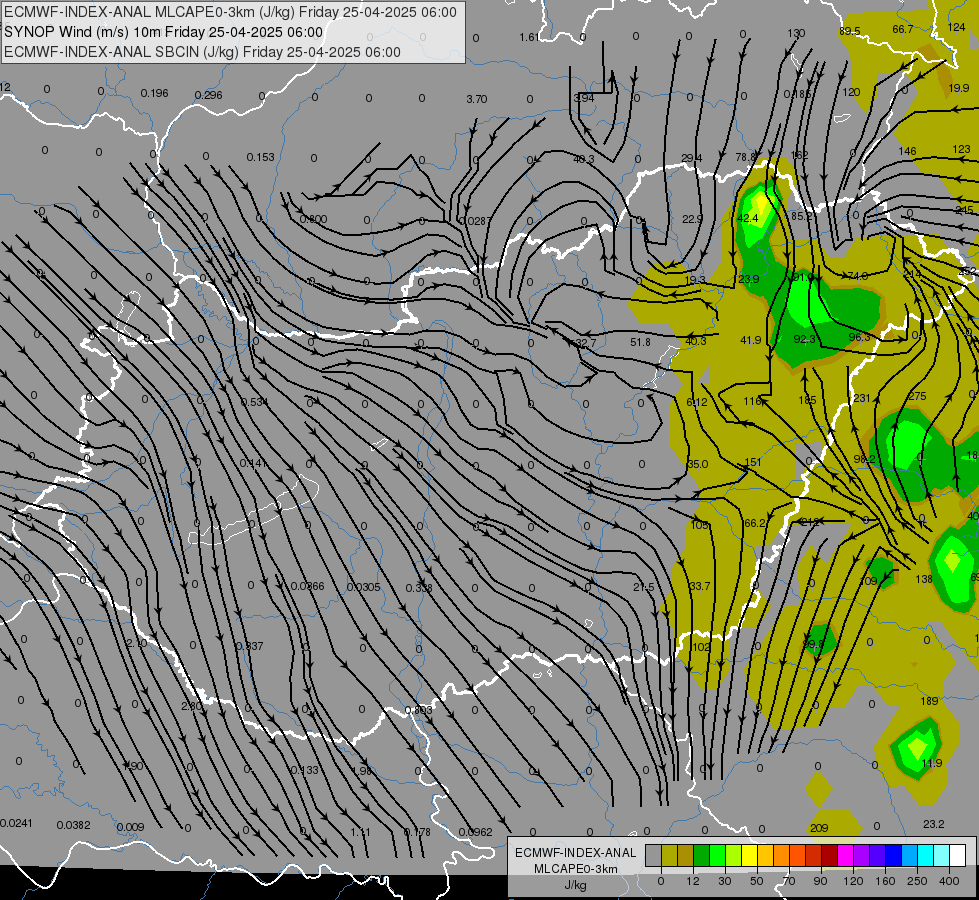This screenshot has width=979, height=900.
Task: Click the map value 151
Action: tap(753, 462)
